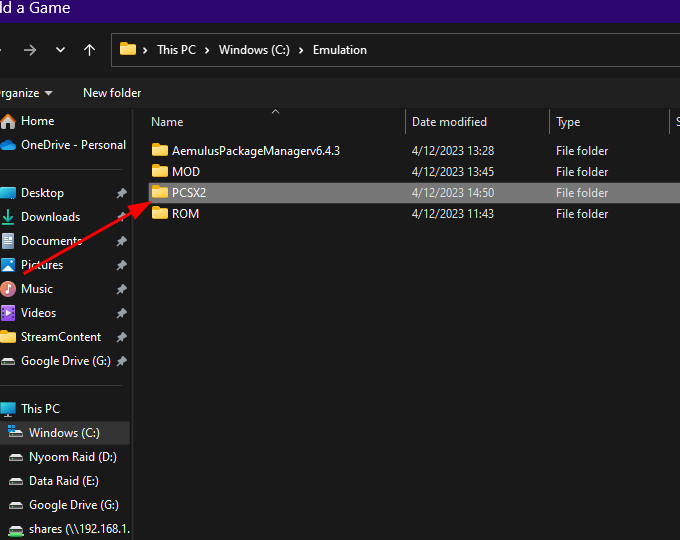The width and height of the screenshot is (680, 540).
Task: Sort by Date modified column header
Action: (x=449, y=122)
